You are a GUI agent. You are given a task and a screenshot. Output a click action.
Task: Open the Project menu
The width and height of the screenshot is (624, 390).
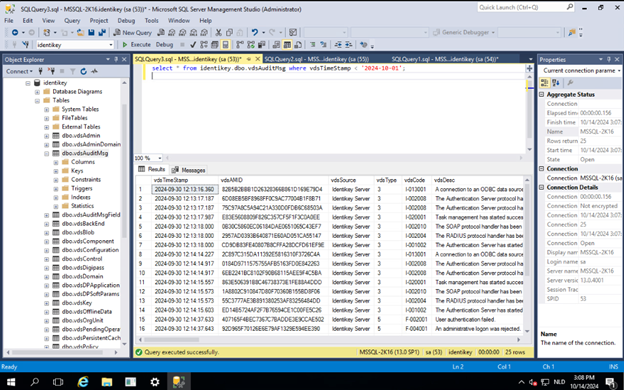[99, 20]
